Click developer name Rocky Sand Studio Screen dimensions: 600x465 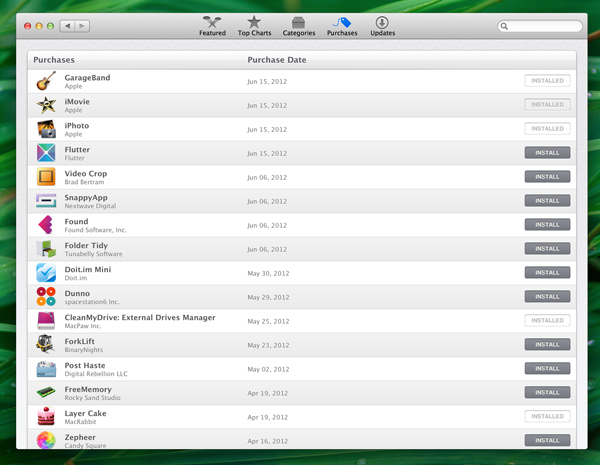(x=92, y=398)
